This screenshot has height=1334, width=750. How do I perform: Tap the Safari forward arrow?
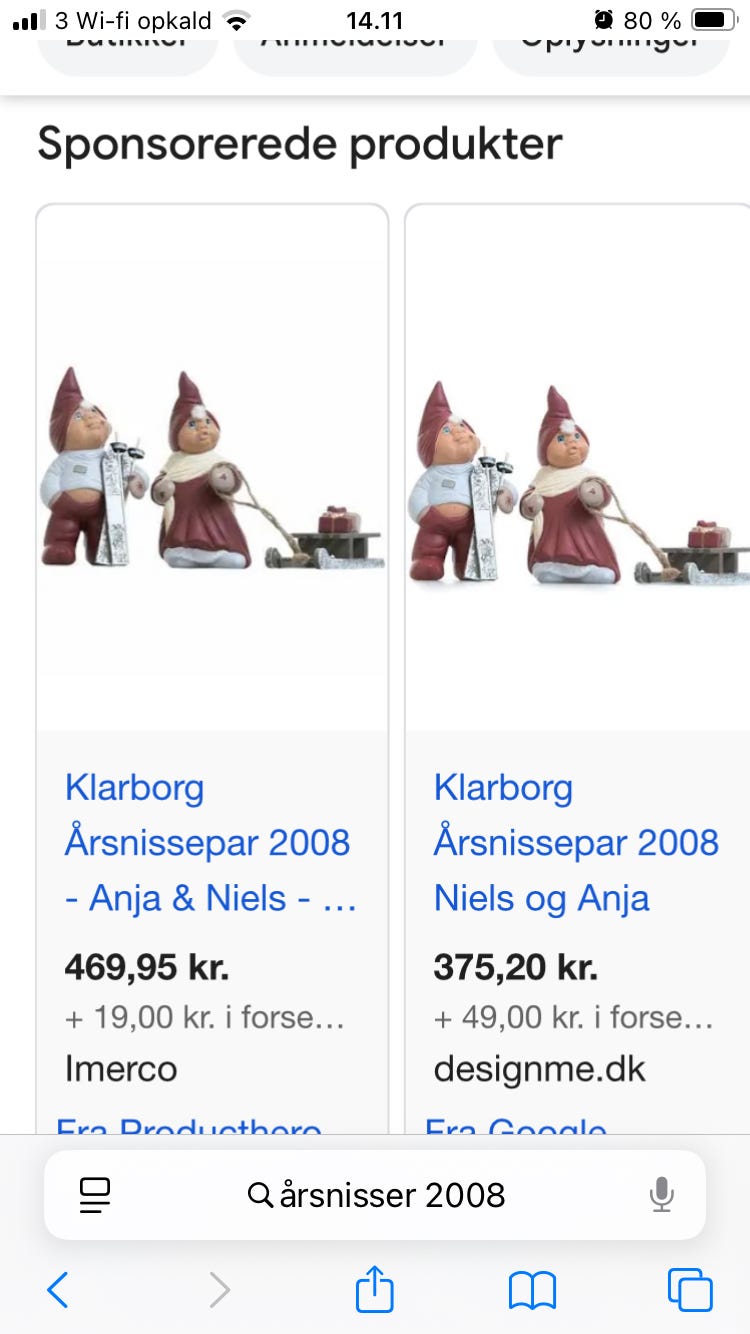pyautogui.click(x=220, y=1290)
